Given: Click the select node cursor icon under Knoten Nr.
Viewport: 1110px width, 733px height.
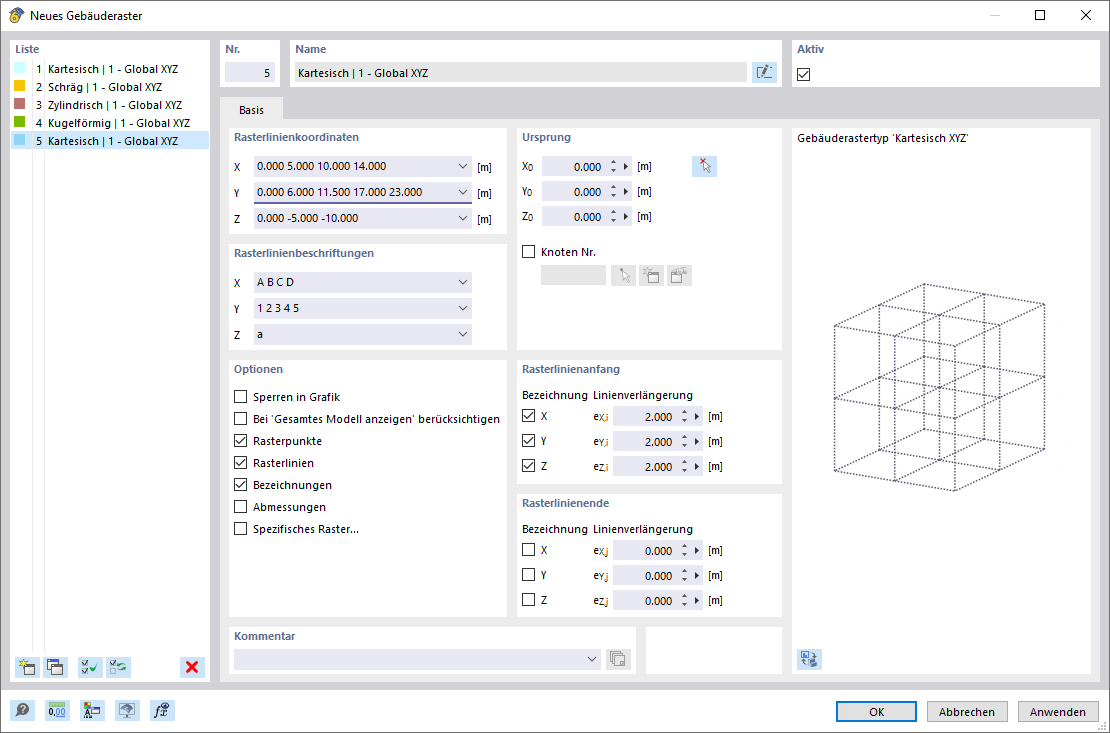Looking at the screenshot, I should pyautogui.click(x=624, y=275).
